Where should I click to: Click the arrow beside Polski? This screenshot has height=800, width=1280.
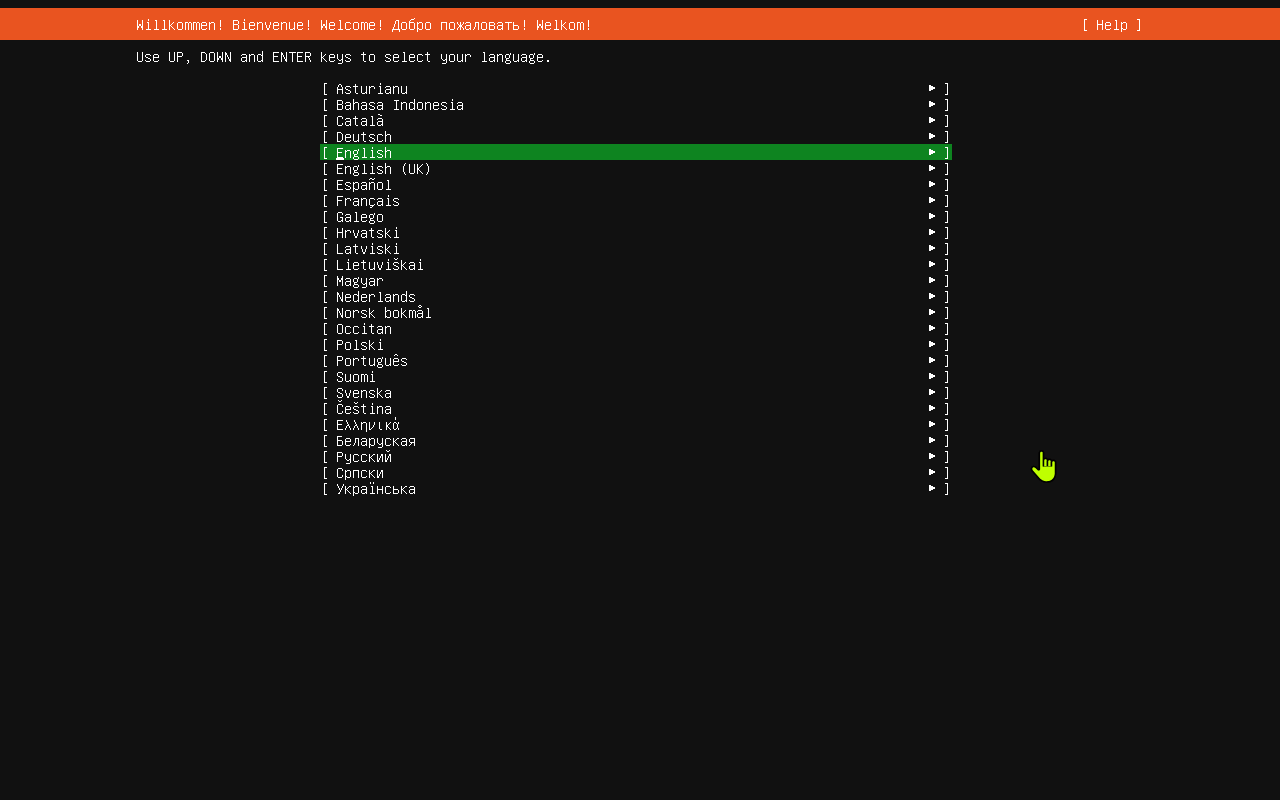[x=932, y=344]
